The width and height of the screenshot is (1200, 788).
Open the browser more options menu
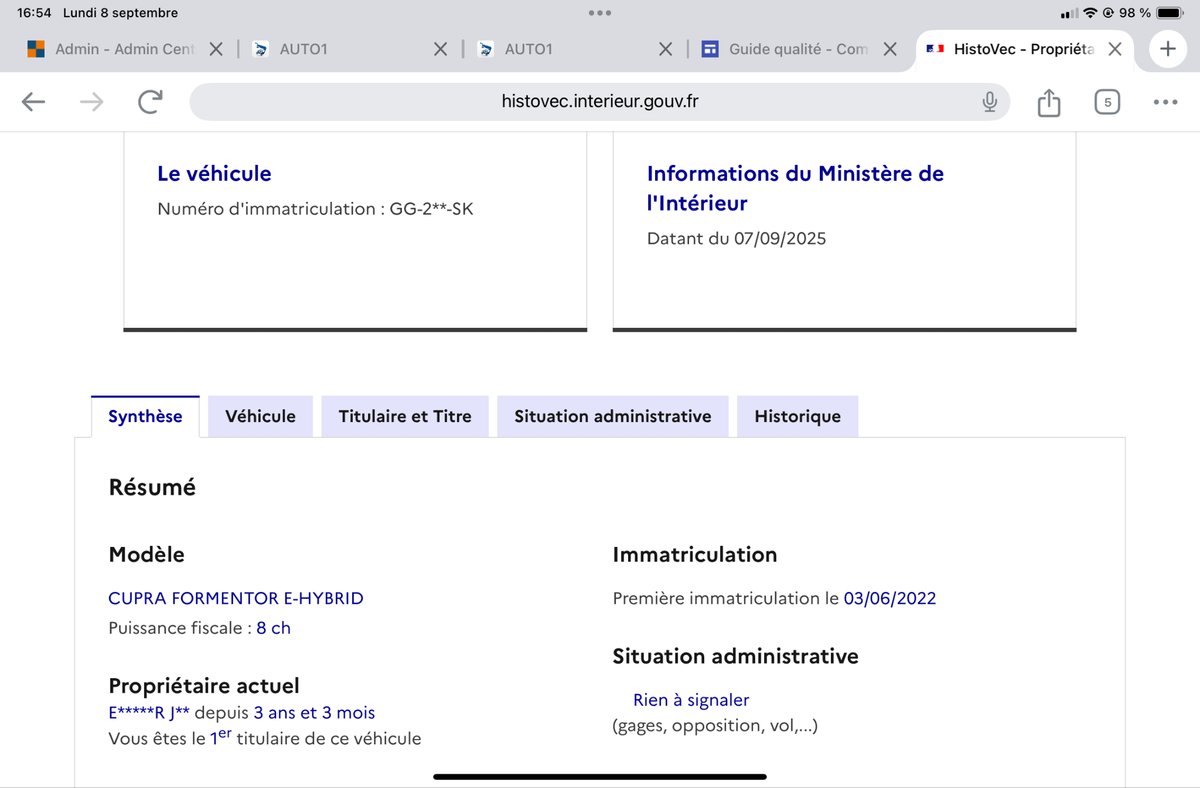[1165, 102]
